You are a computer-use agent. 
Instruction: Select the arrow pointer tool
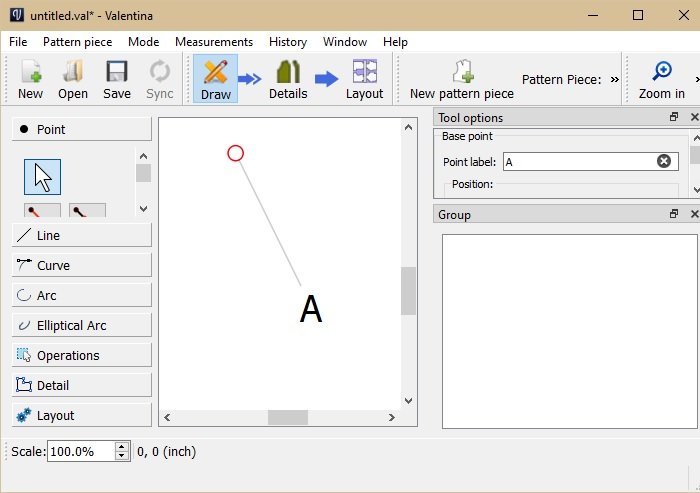click(x=42, y=177)
